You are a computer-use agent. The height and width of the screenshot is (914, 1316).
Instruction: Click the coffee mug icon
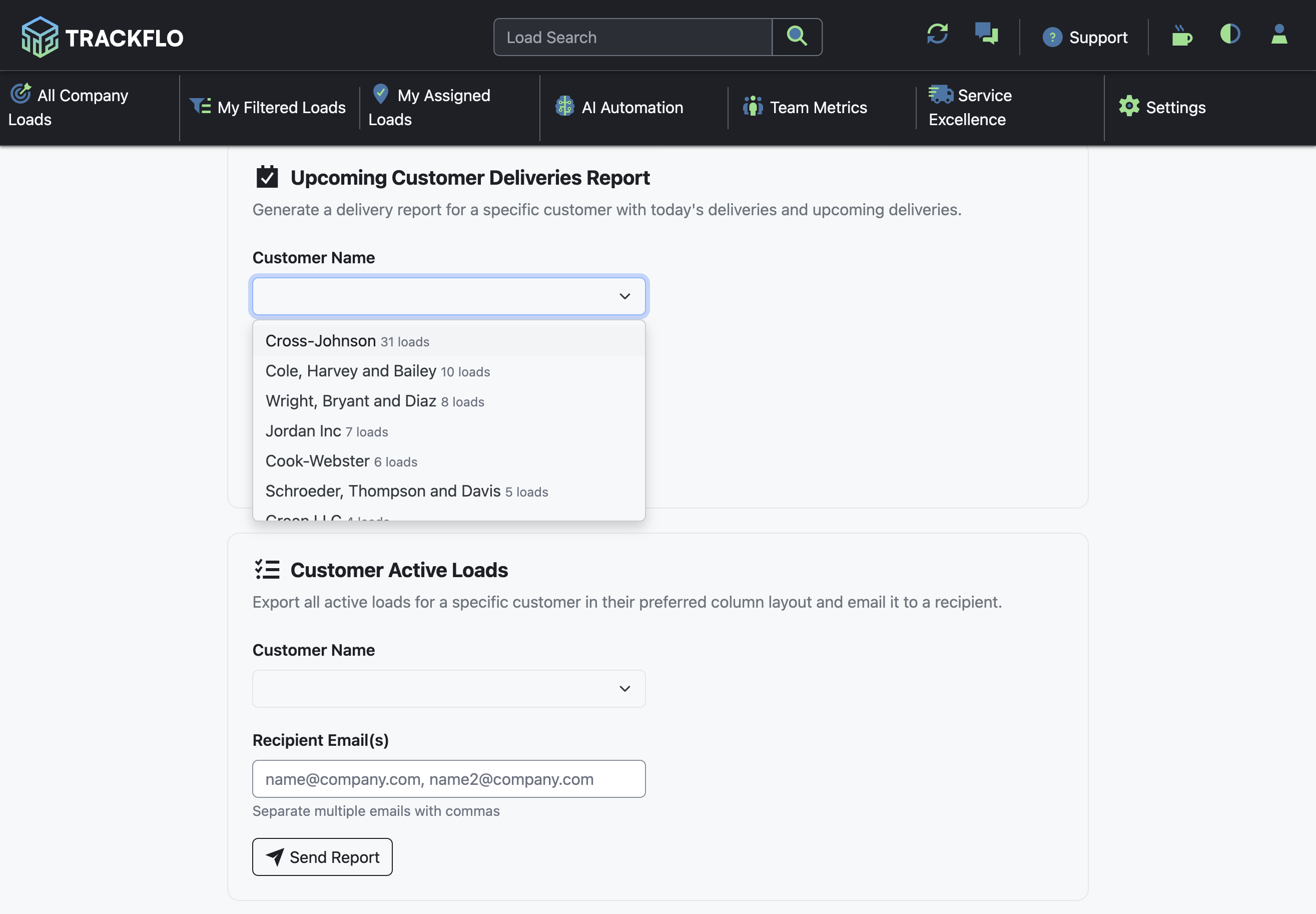1181,36
